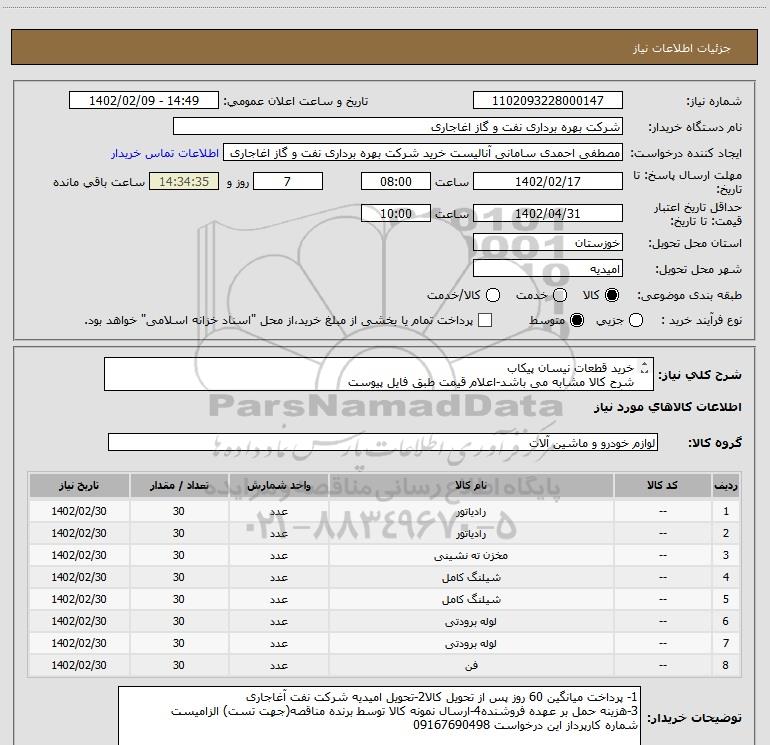Click the date 1402/02/30 in row 8

pos(79,665)
